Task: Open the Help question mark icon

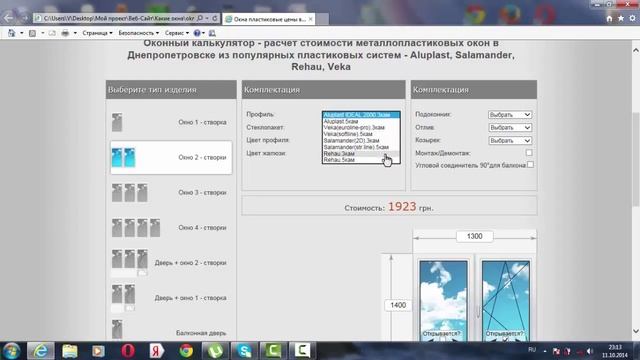Action: coord(197,33)
